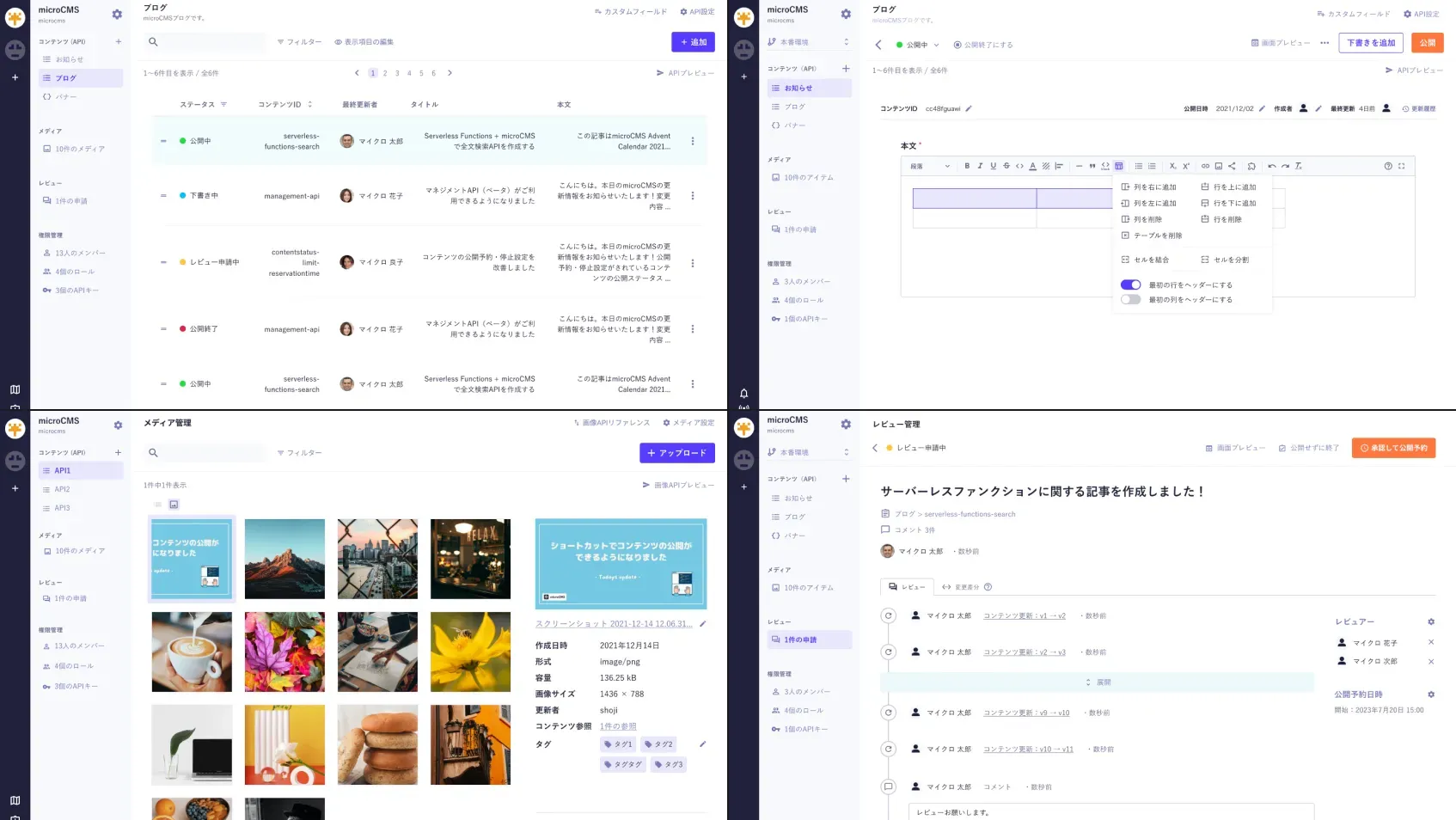Open the ステータス column filter
This screenshot has height=820, width=1456.
223,104
